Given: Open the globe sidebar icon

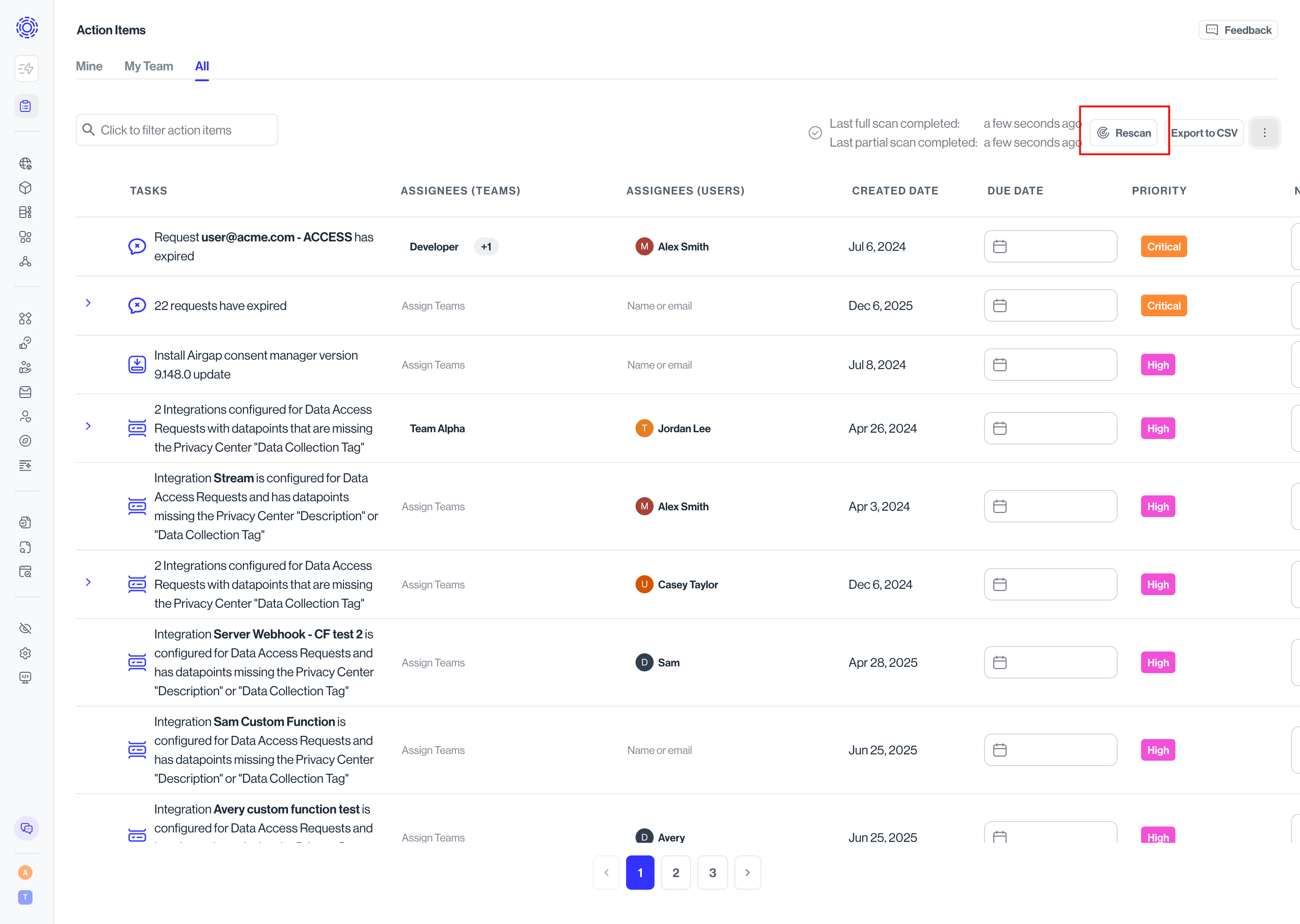Looking at the screenshot, I should coord(25,164).
